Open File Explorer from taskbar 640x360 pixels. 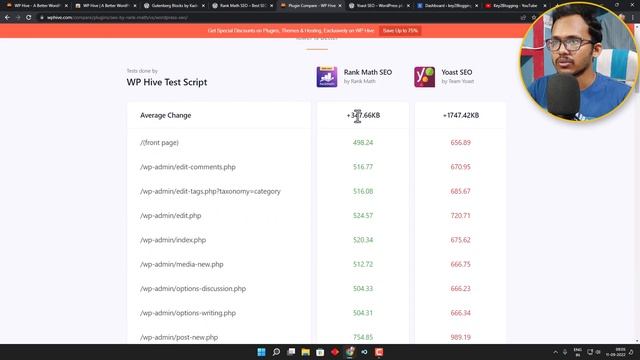click(x=305, y=352)
